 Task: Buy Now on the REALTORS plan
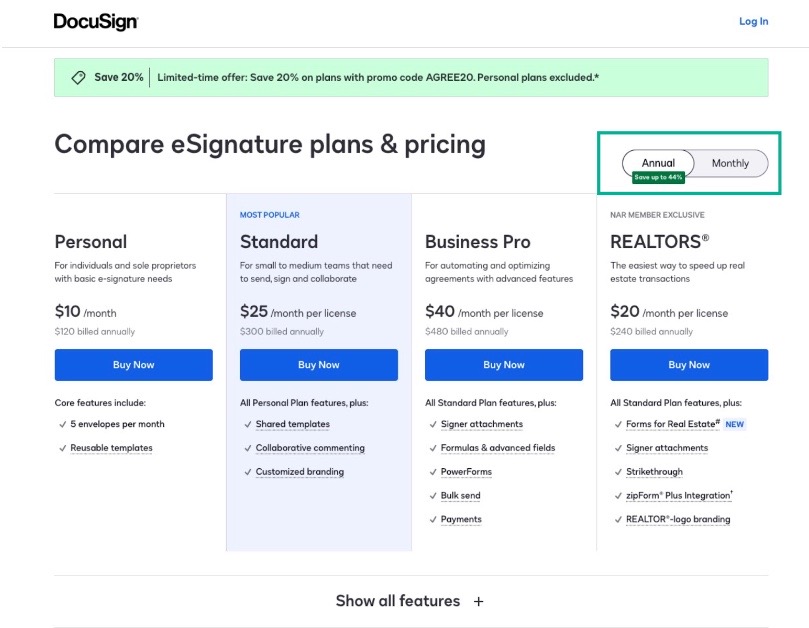688,365
